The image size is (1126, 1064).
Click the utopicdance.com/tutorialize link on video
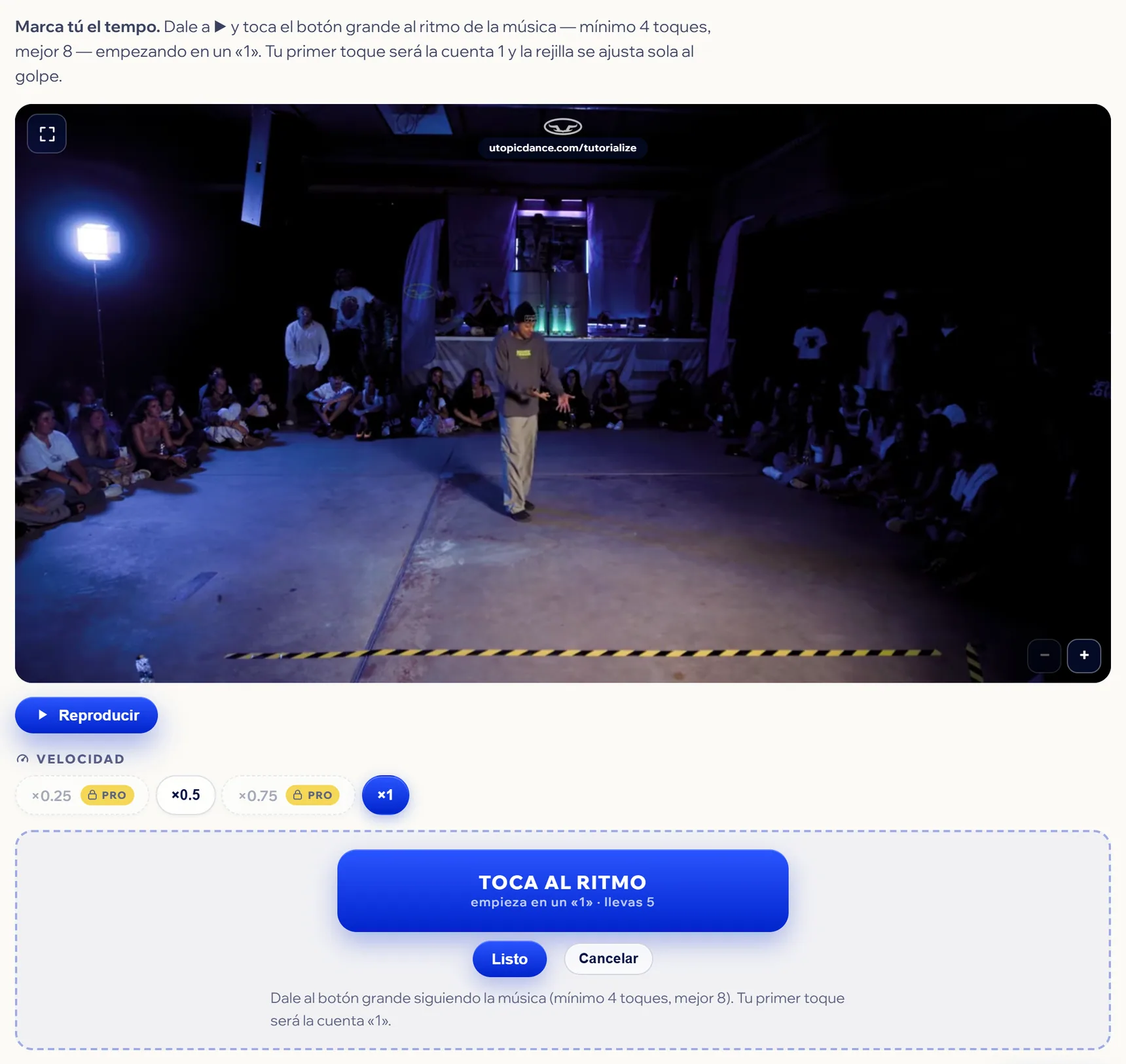[563, 148]
